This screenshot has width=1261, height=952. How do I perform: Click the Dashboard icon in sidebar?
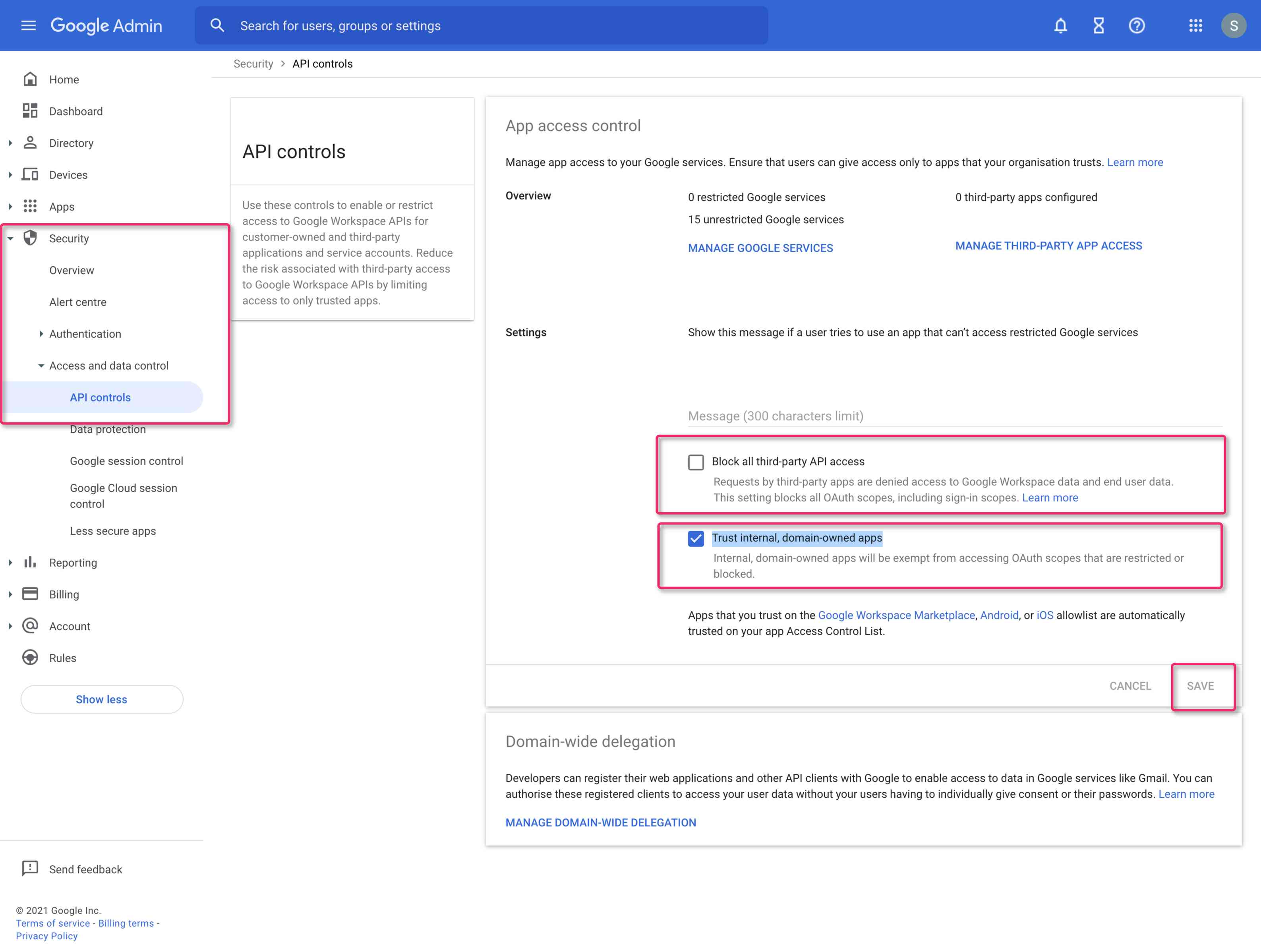pos(30,111)
